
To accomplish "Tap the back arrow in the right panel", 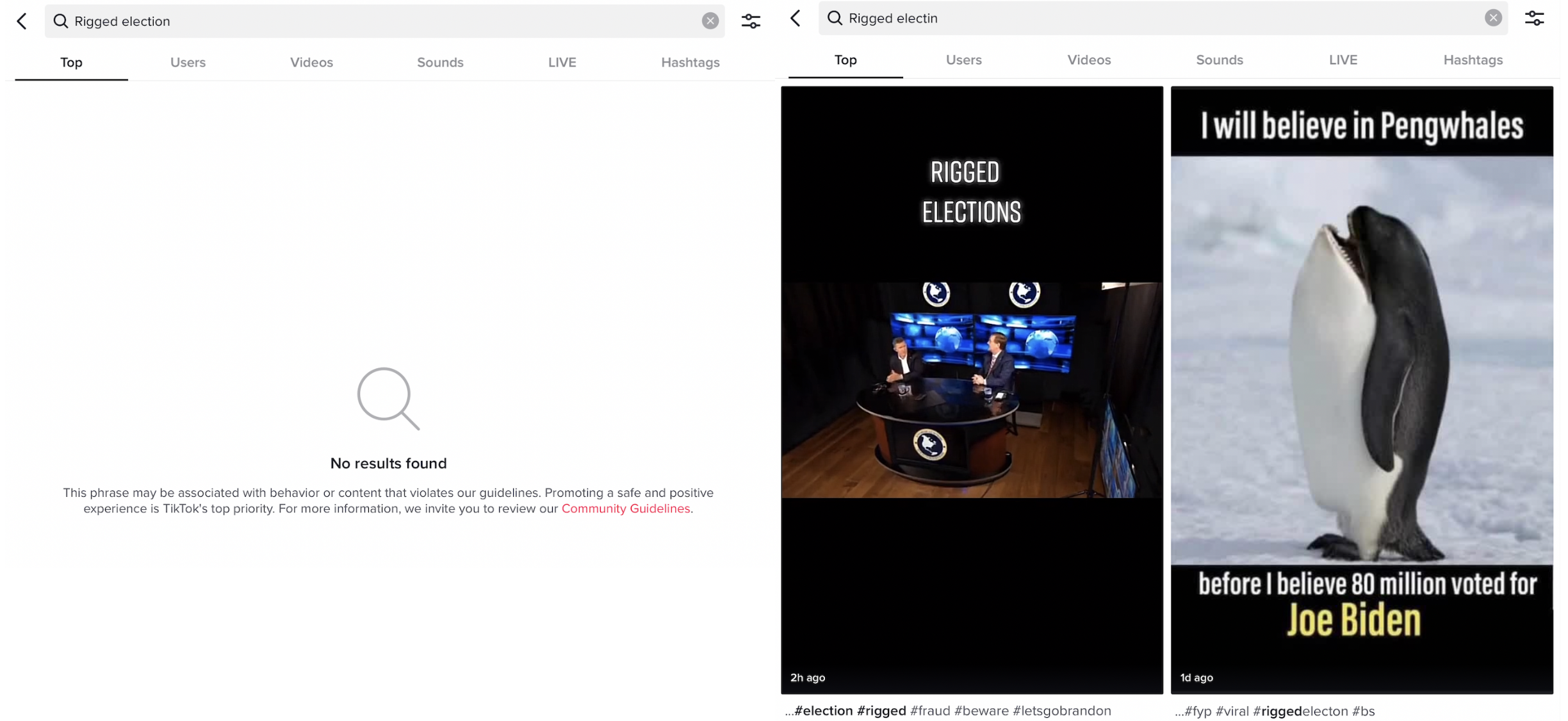I will point(796,18).
